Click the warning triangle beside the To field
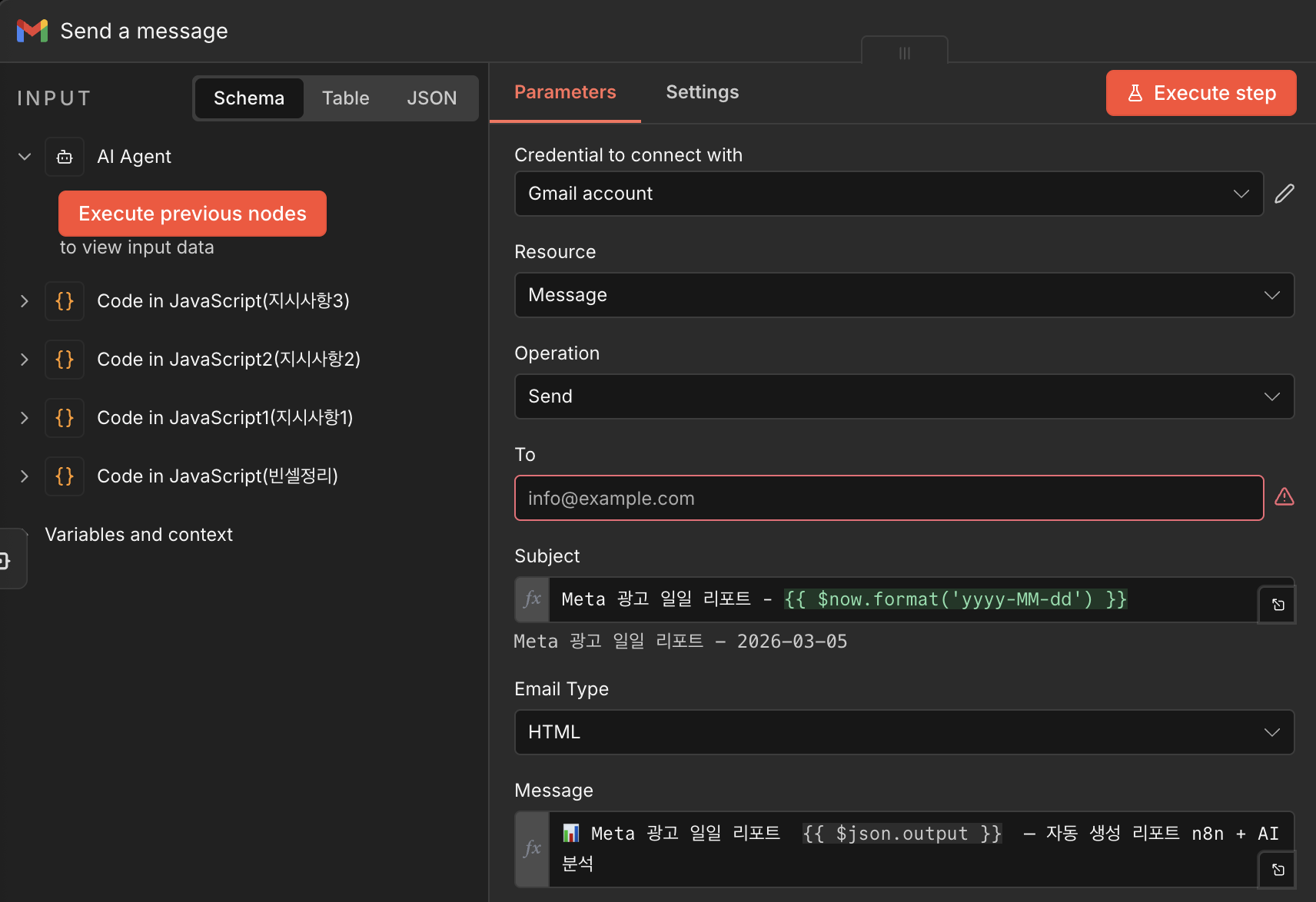 1284,497
